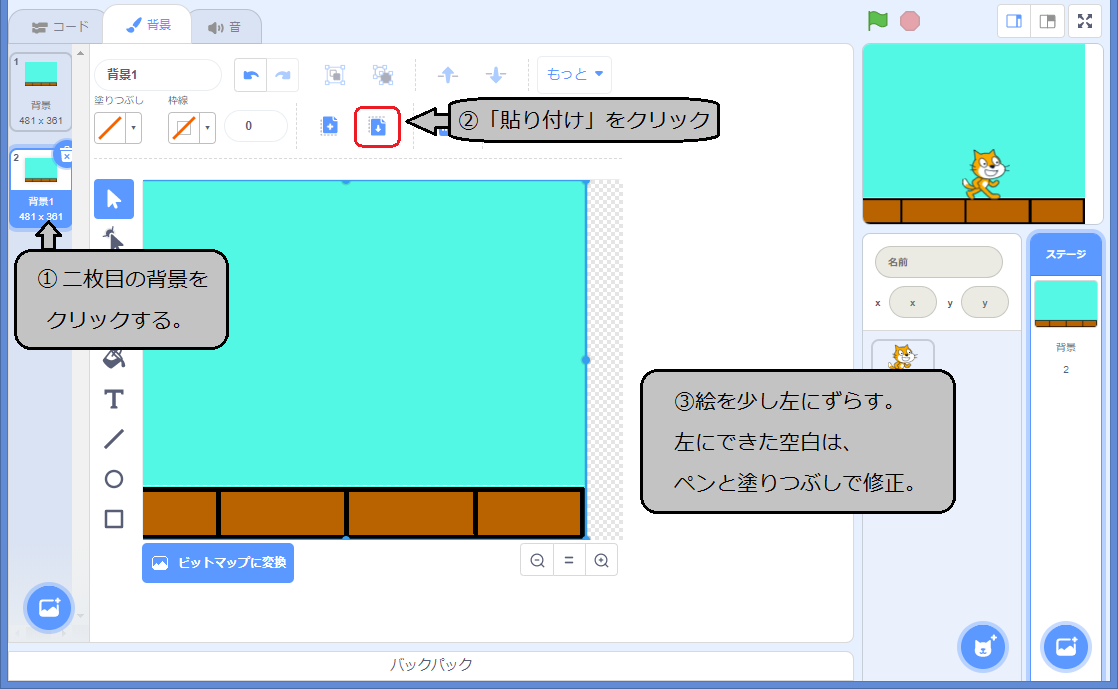Open the 音 tab
Viewport: 1118px width, 689px height.
tap(225, 27)
